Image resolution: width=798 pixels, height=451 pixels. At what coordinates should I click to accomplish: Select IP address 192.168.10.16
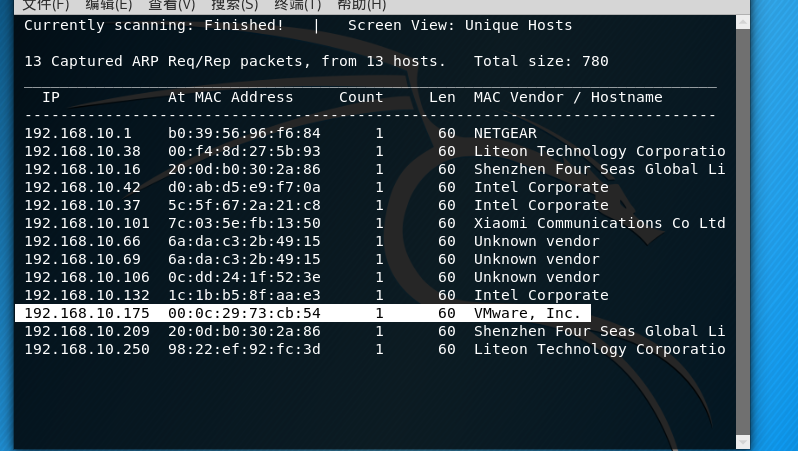point(82,170)
